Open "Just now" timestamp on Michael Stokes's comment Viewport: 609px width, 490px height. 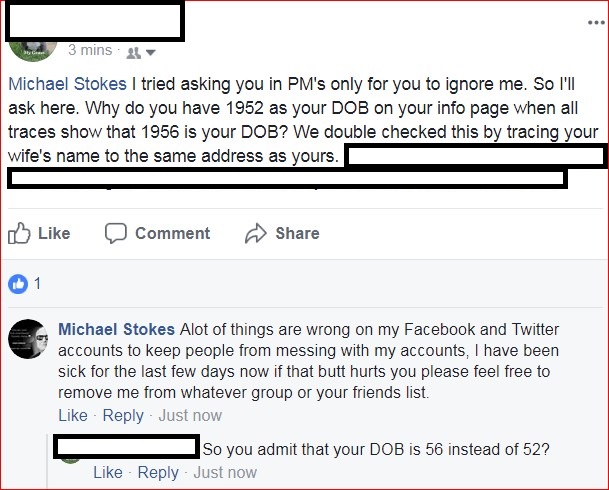pyautogui.click(x=190, y=415)
